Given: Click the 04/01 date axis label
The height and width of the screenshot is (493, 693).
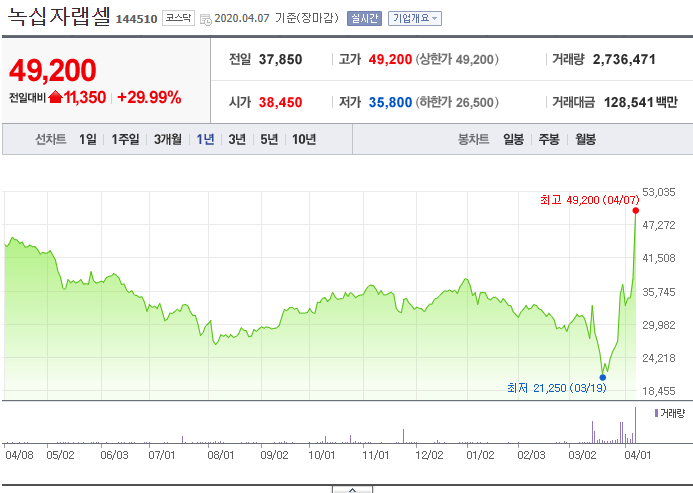Looking at the screenshot, I should 637,455.
